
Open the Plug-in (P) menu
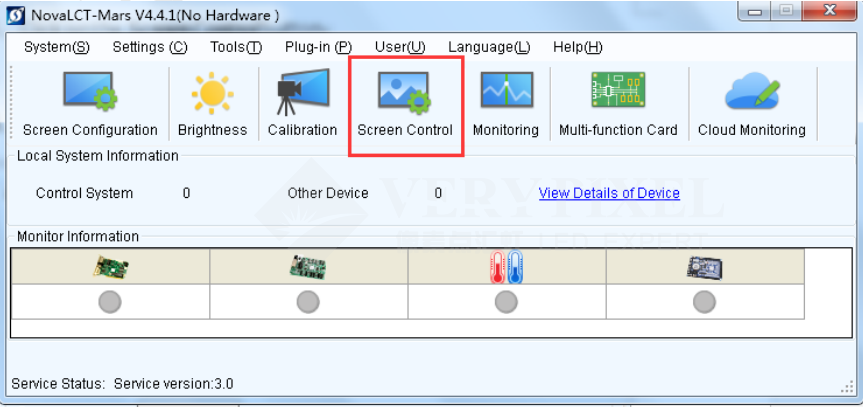point(318,47)
